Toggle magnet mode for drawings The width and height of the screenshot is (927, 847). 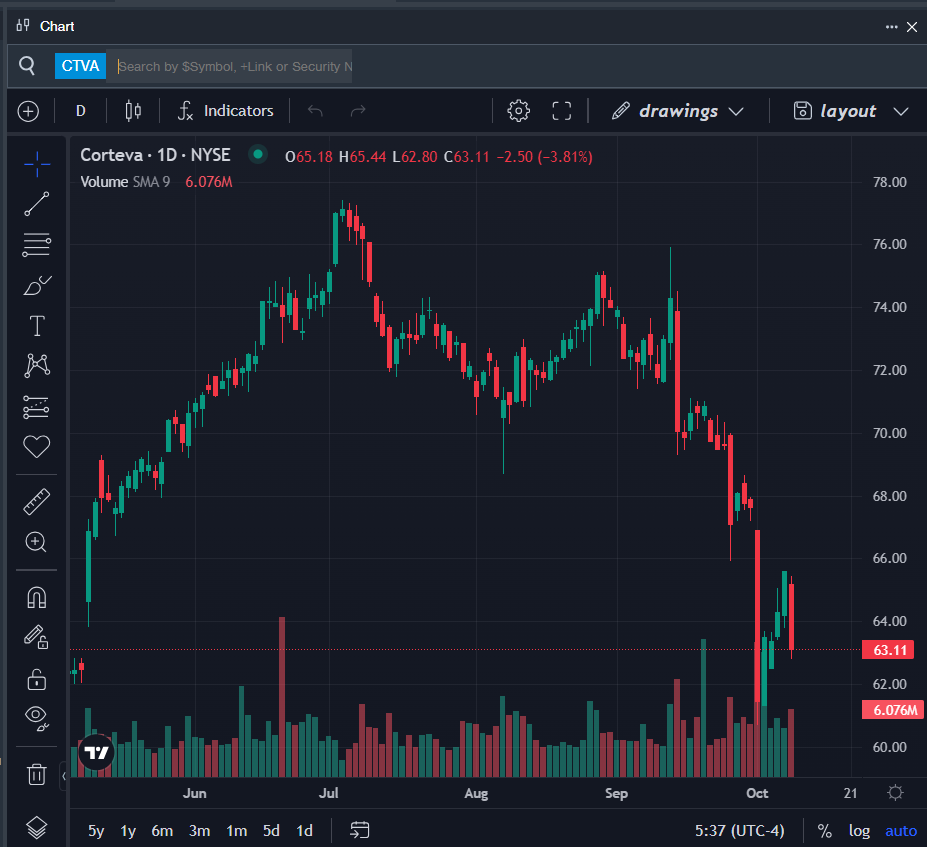point(37,597)
